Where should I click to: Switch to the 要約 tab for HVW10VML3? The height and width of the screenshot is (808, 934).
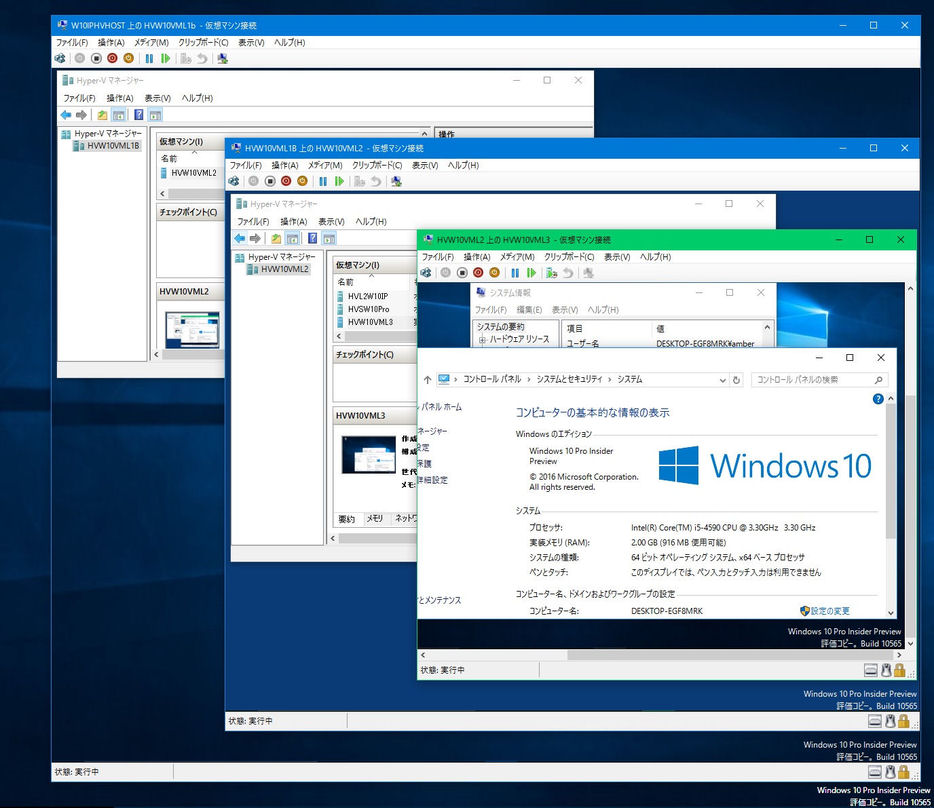[x=347, y=519]
